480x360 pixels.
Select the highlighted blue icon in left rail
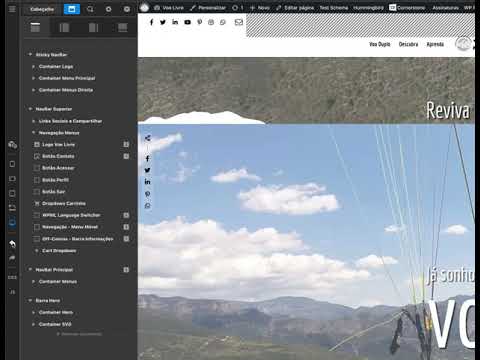12,222
